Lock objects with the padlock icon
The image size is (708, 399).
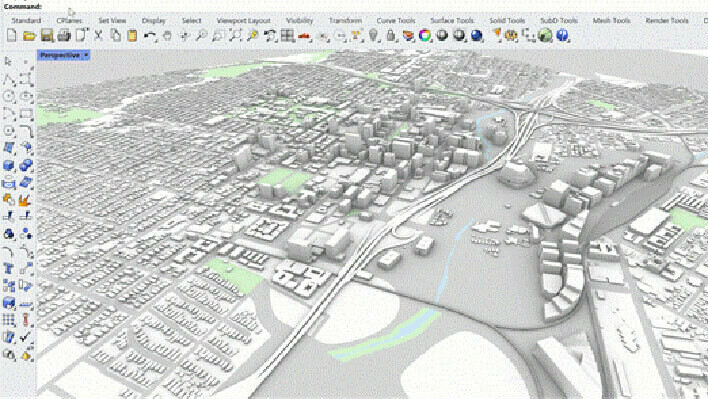tap(391, 35)
